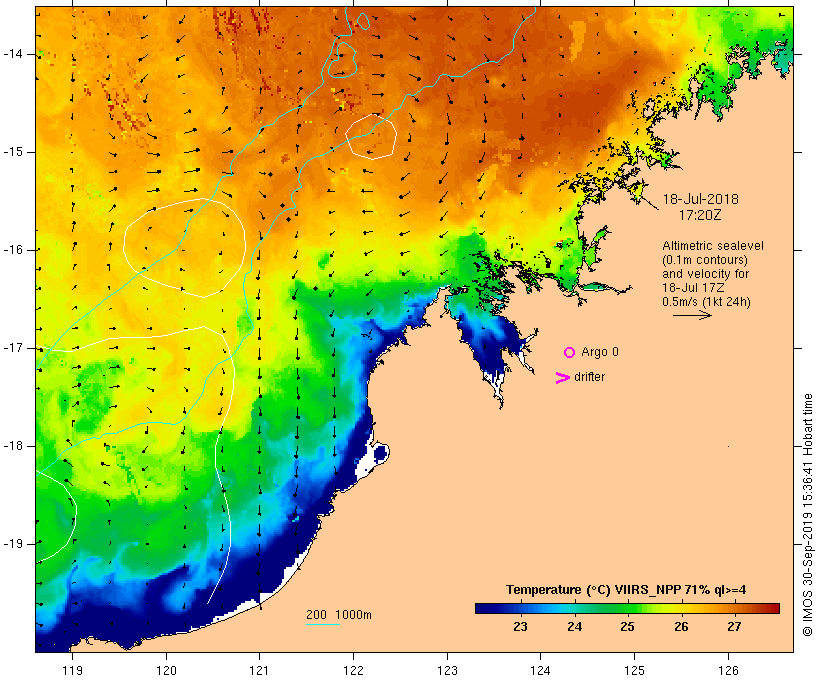This screenshot has width=820, height=680.
Task: Click the -17 latitude axis label
Action: tap(12, 348)
